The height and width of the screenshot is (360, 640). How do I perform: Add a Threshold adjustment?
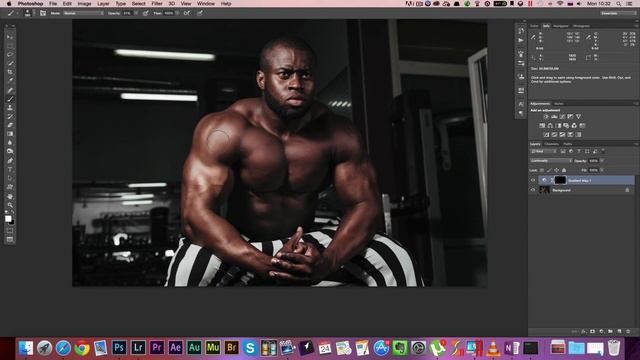(562, 135)
